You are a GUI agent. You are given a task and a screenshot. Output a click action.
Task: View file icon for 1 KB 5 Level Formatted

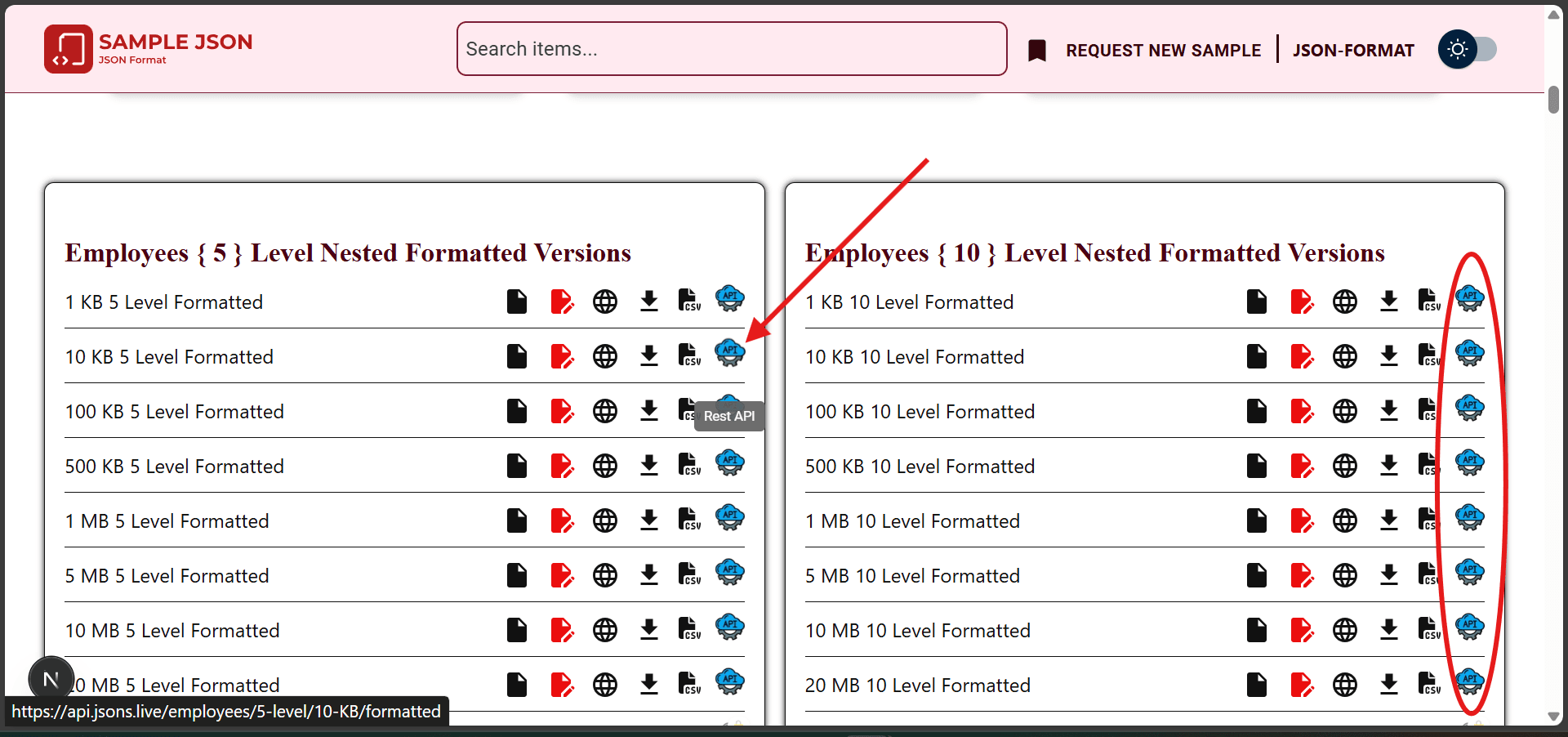517,301
